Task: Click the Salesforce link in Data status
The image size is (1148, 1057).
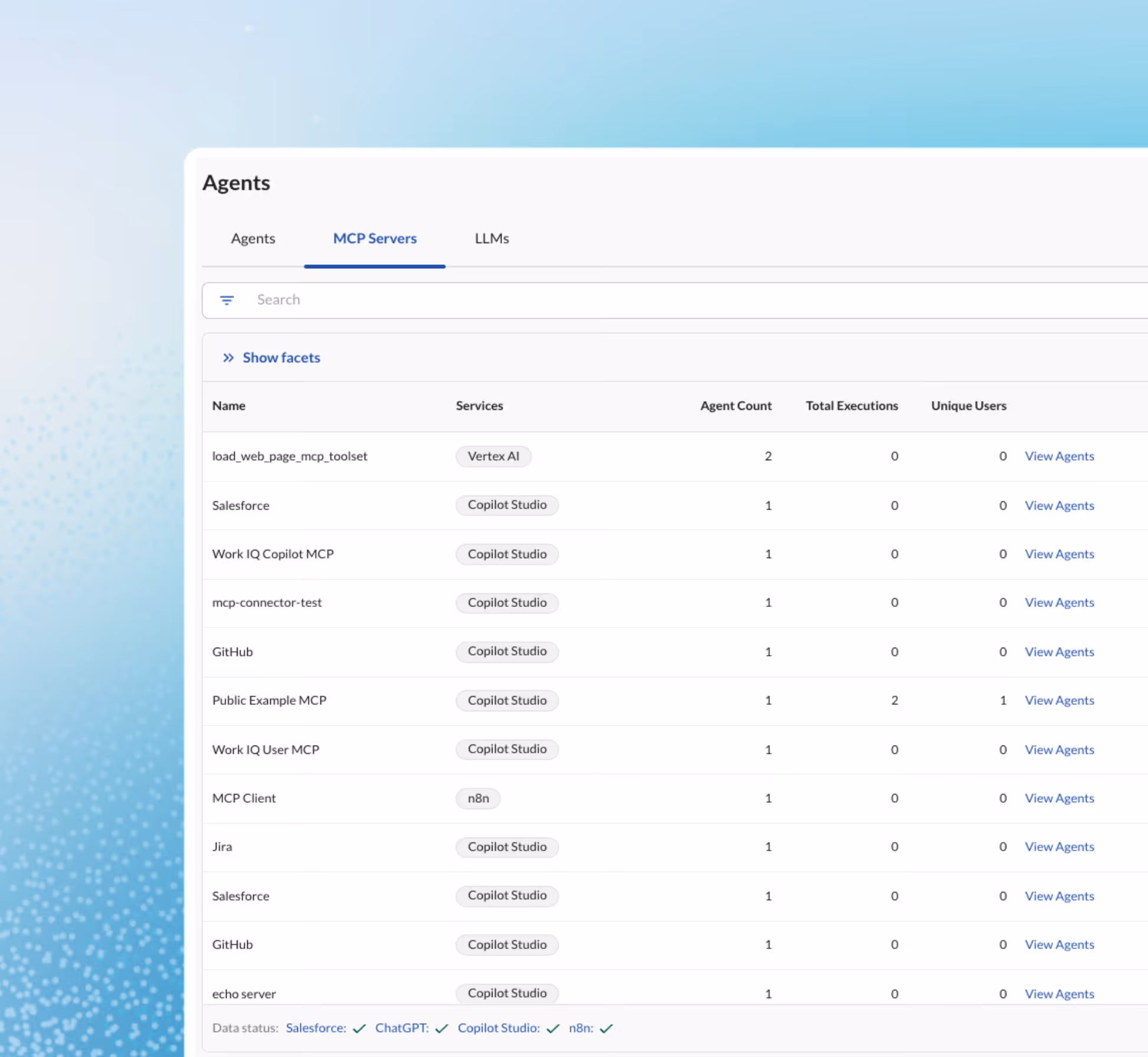Action: 316,1028
